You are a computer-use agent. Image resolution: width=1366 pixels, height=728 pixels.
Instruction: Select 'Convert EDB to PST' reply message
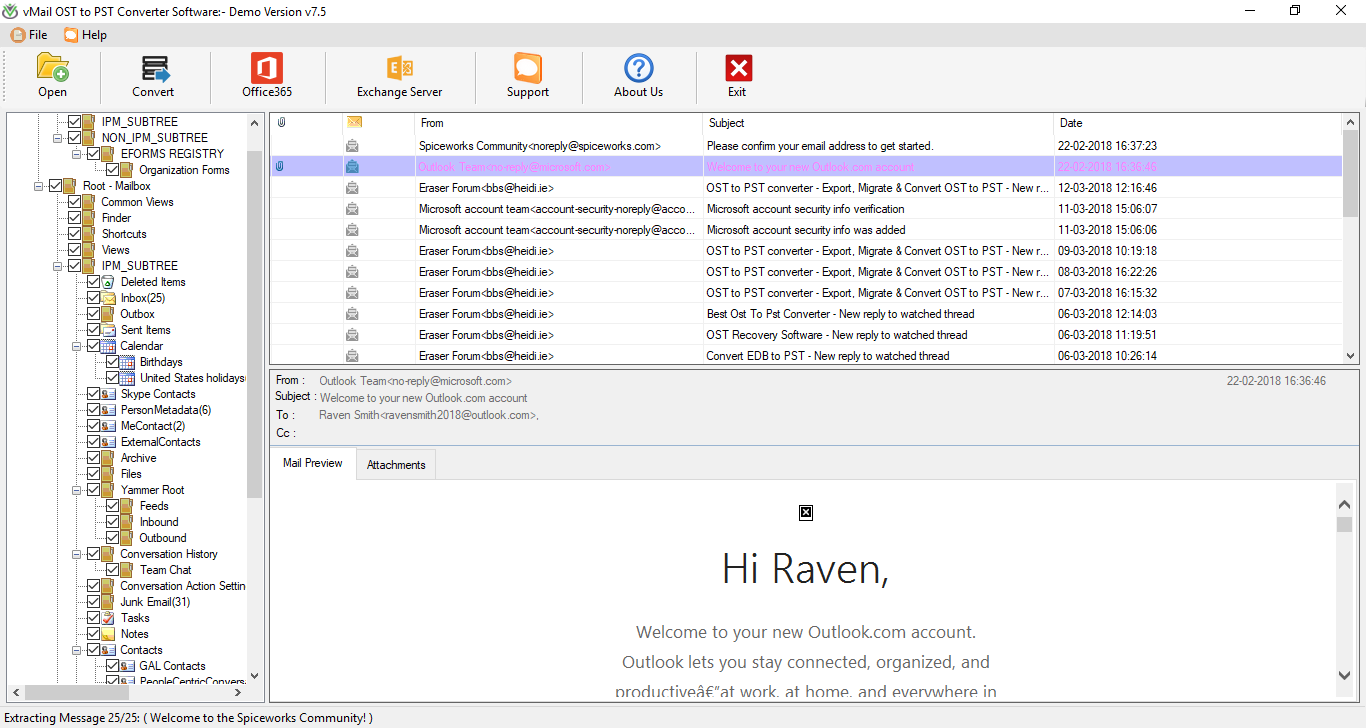coord(806,355)
